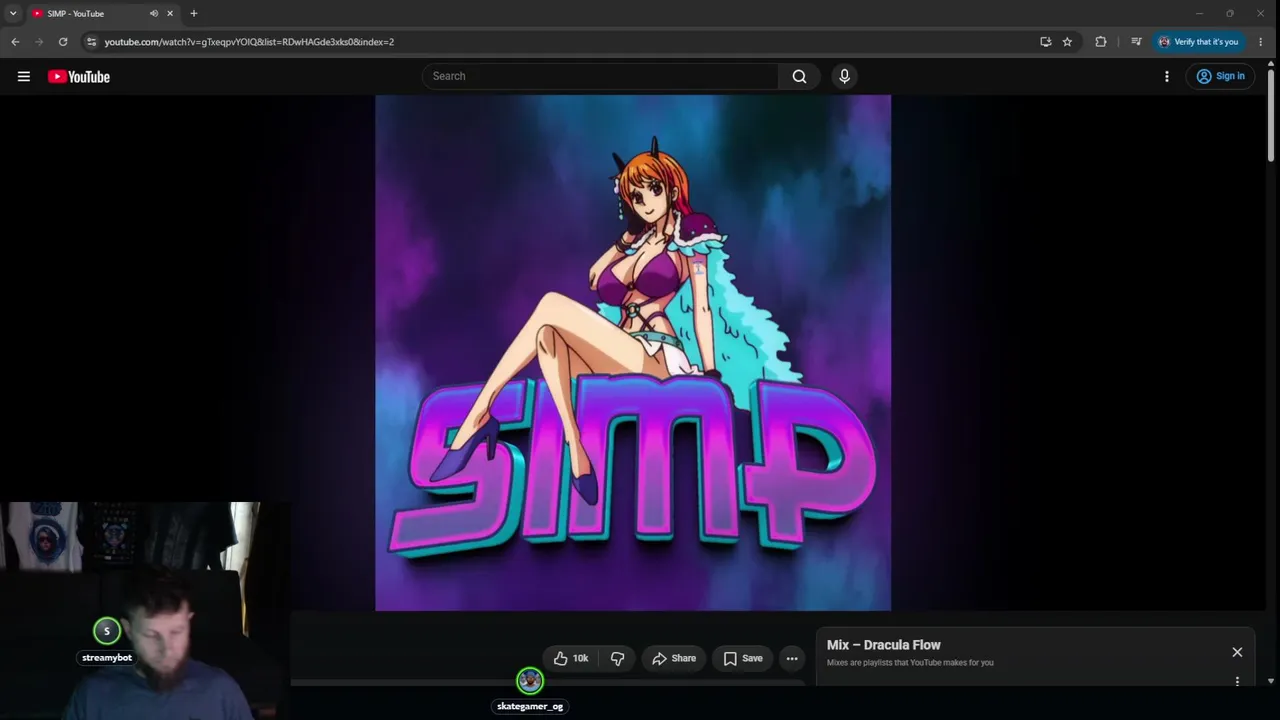
Task: Minimize the Chrome browser window
Action: [1199, 14]
